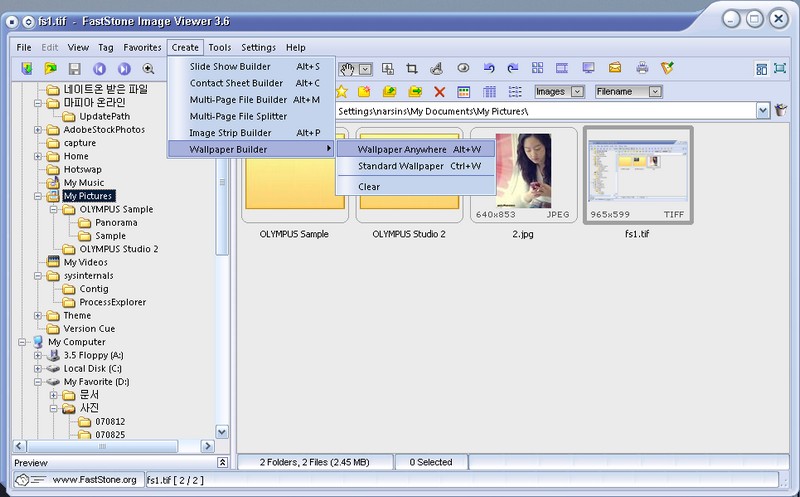
Task: Select the My Videos folder
Action: coord(85,262)
